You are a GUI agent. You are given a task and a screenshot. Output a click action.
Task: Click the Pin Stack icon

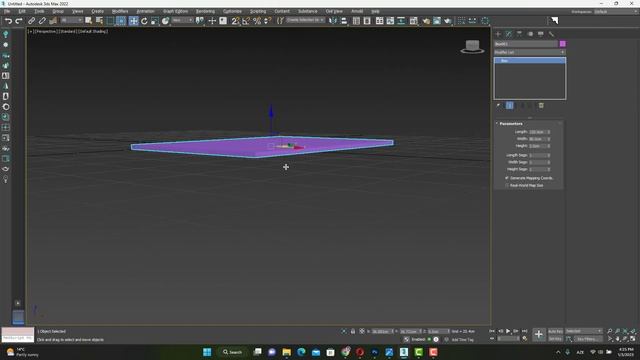pyautogui.click(x=498, y=106)
